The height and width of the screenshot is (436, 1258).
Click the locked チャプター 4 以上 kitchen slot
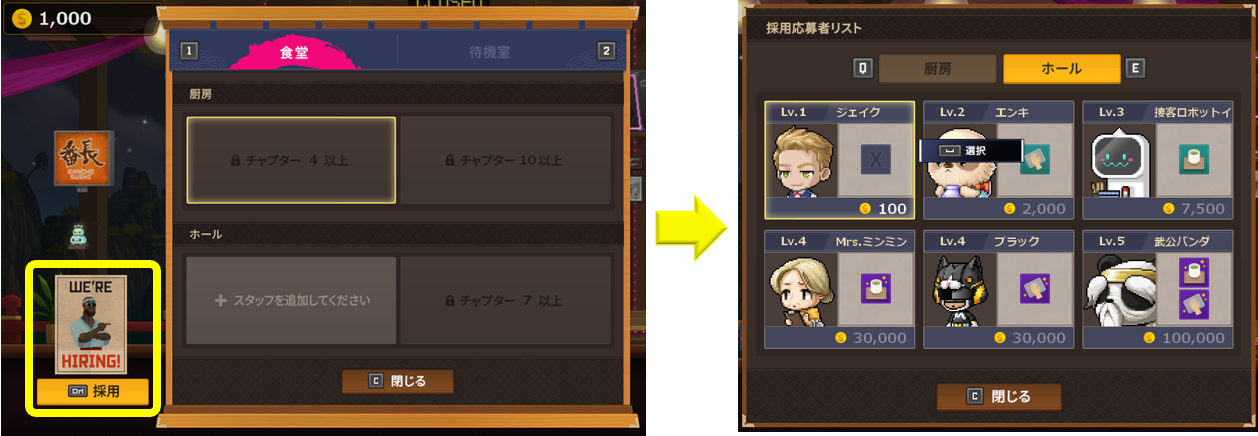[291, 160]
